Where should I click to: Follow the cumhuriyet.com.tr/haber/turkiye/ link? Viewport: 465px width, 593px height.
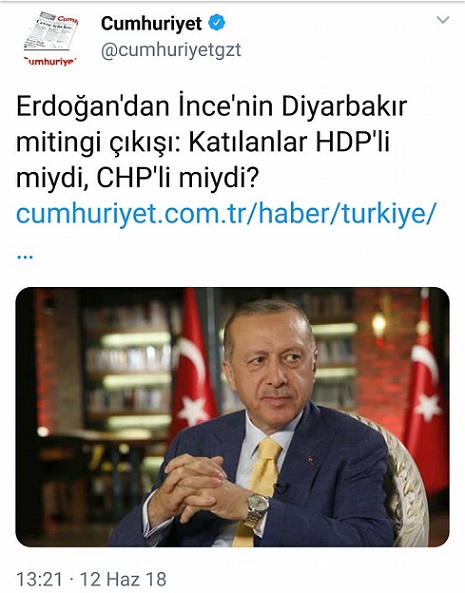point(226,214)
